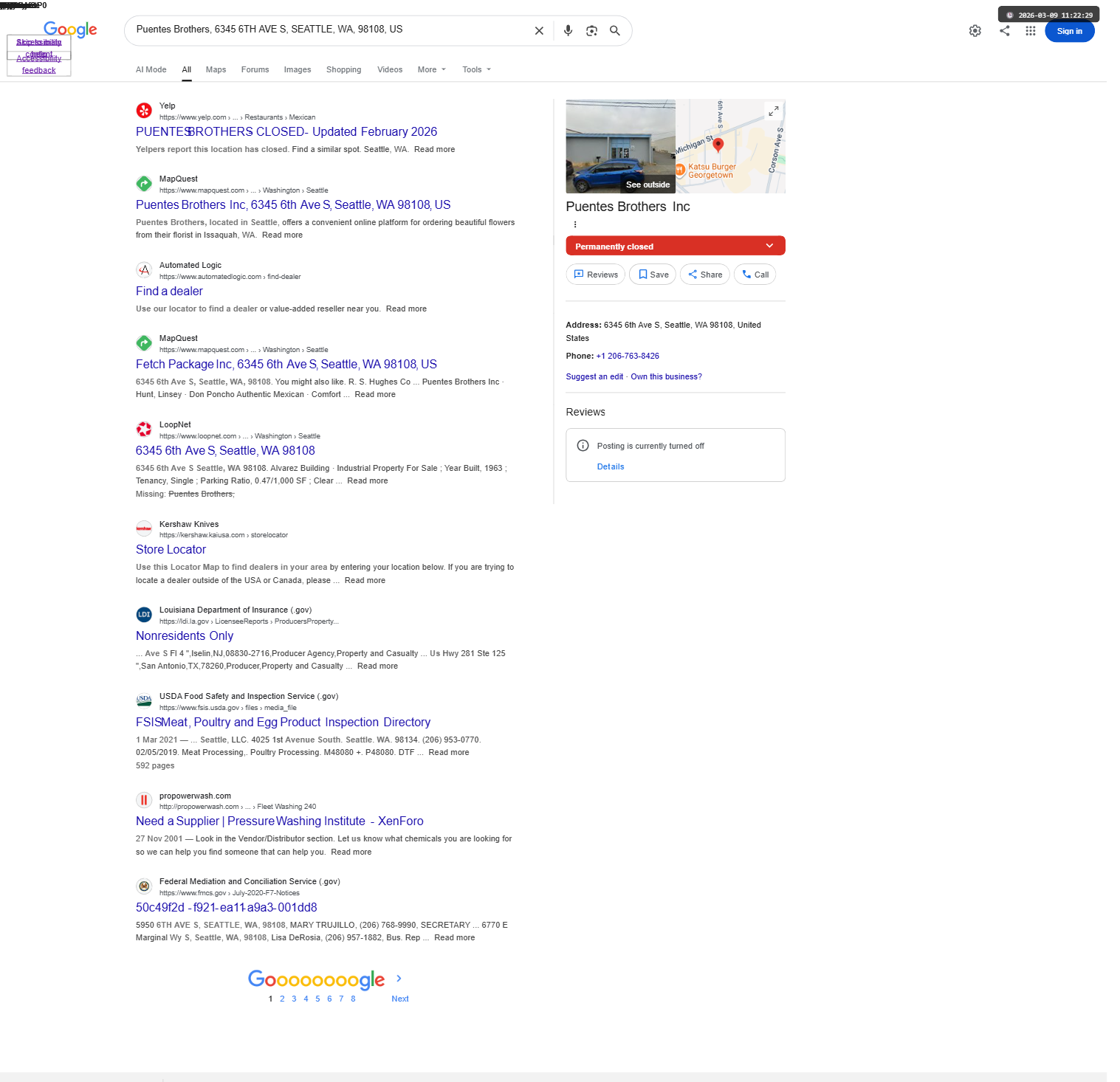The image size is (1120, 1082).
Task: Click the Next pagination link
Action: point(400,999)
